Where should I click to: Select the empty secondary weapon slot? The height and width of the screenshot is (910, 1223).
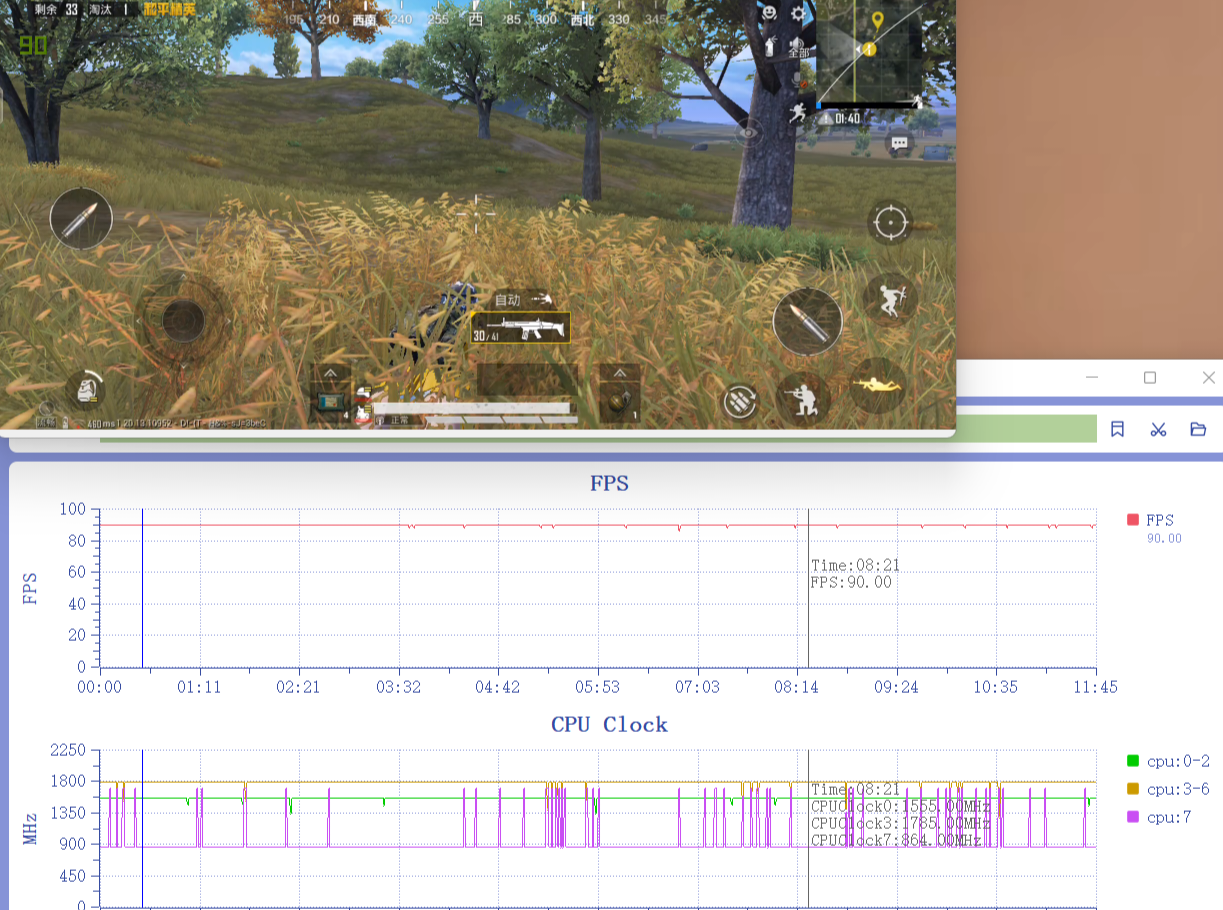[x=527, y=381]
